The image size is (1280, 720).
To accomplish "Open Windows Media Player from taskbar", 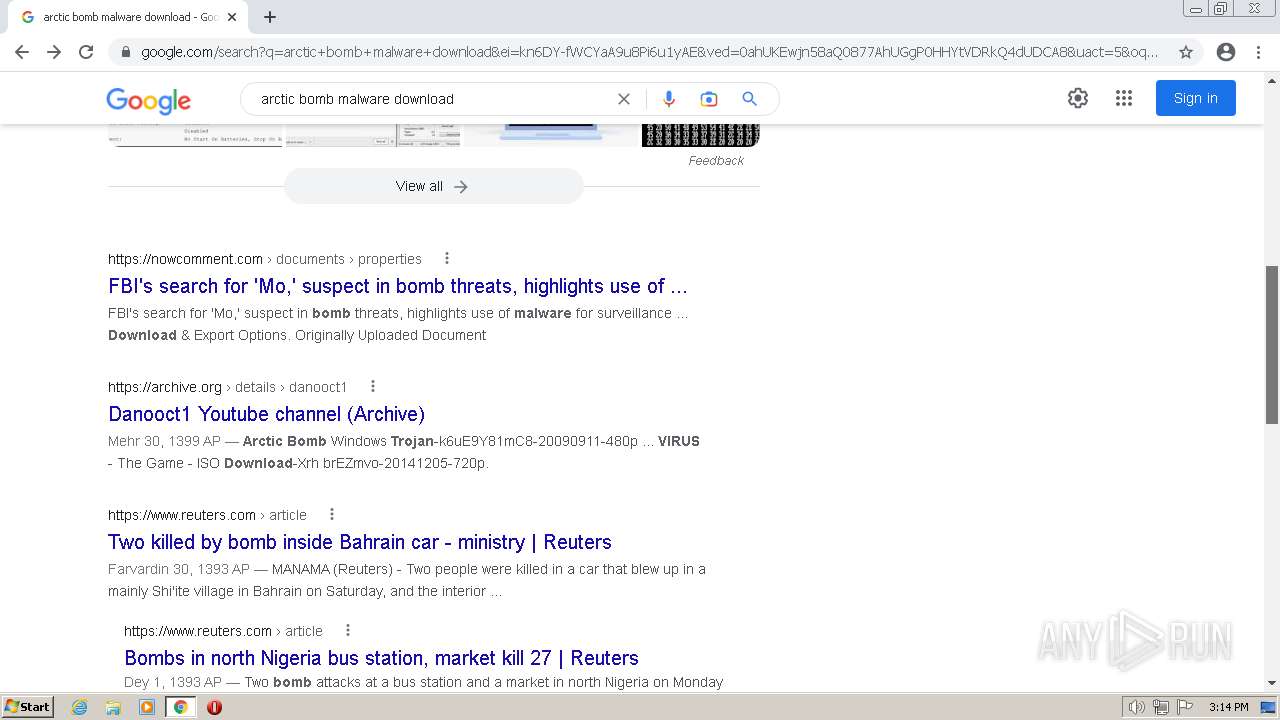I will [x=147, y=707].
